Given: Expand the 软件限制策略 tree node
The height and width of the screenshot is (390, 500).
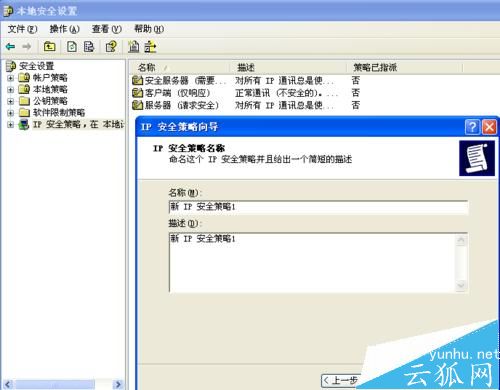Looking at the screenshot, I should pyautogui.click(x=11, y=113).
